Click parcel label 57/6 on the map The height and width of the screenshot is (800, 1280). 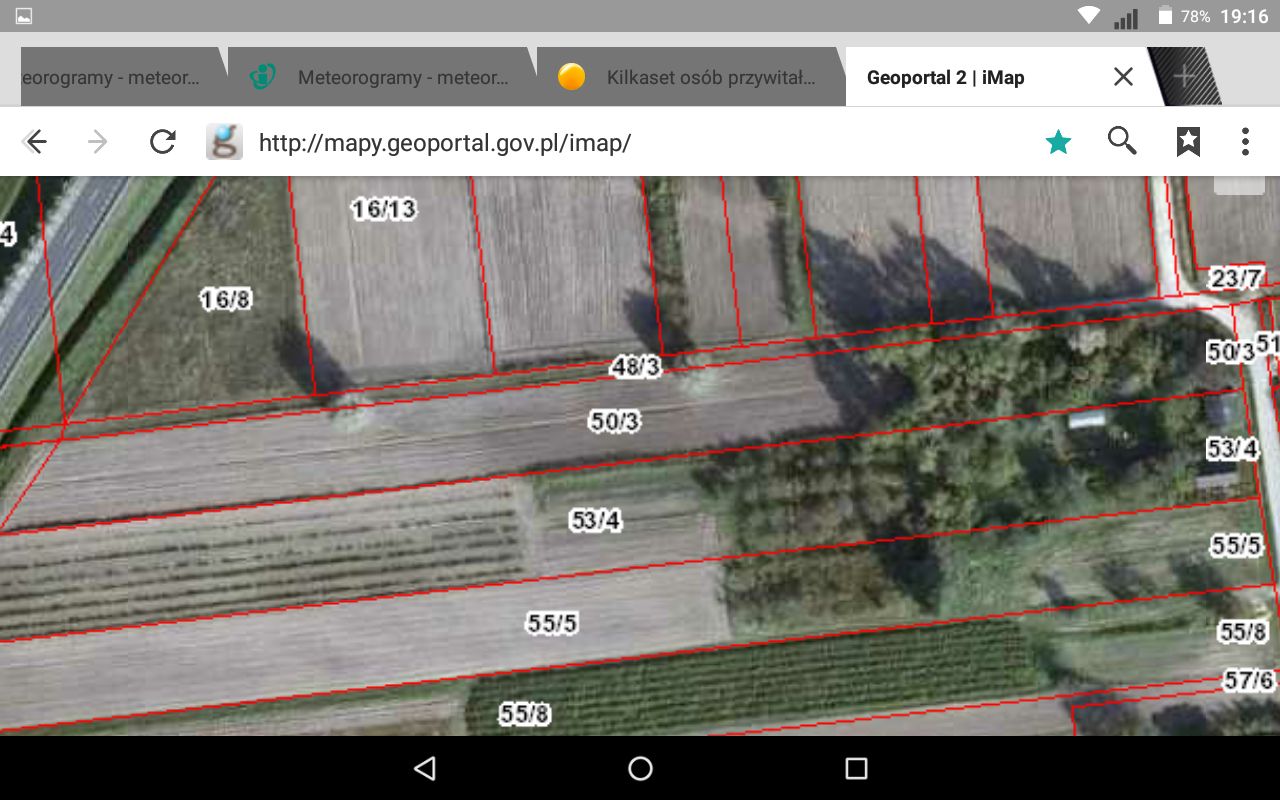click(x=1249, y=681)
